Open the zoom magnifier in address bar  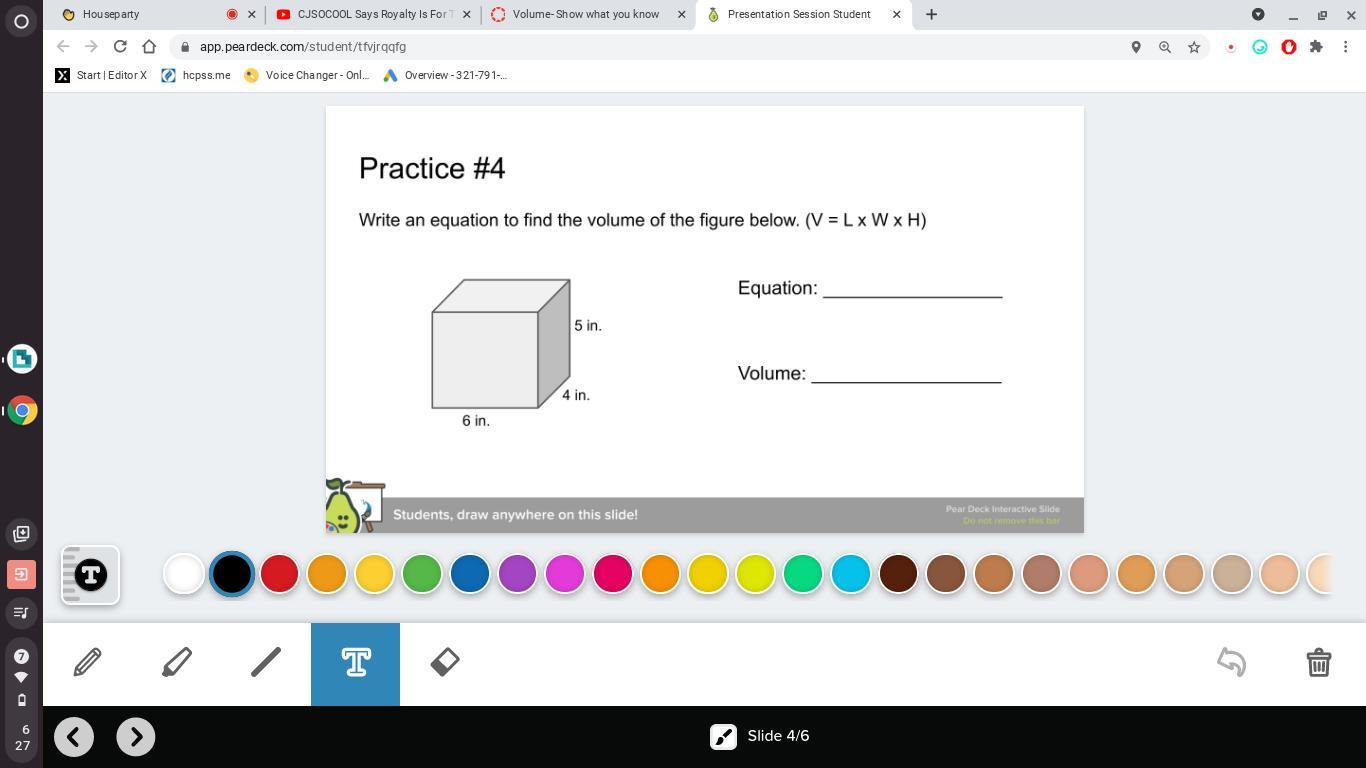point(1165,47)
